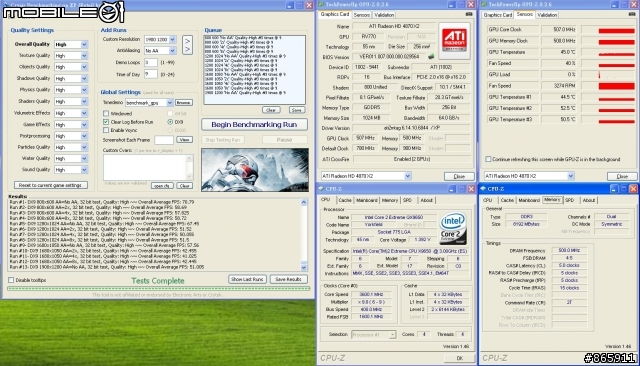
Task: Expand the Particles Quality dropdown
Action: 84,147
